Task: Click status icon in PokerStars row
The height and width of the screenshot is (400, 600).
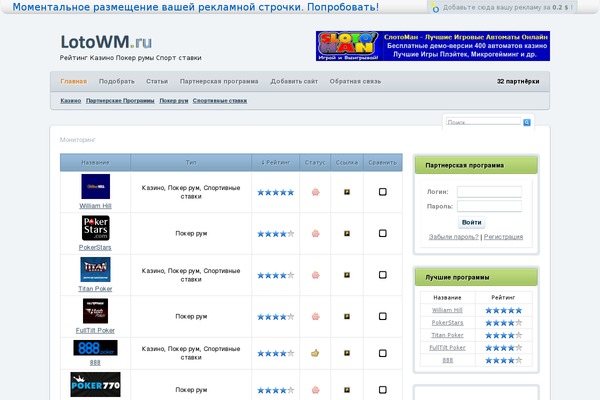Action: pyautogui.click(x=315, y=233)
